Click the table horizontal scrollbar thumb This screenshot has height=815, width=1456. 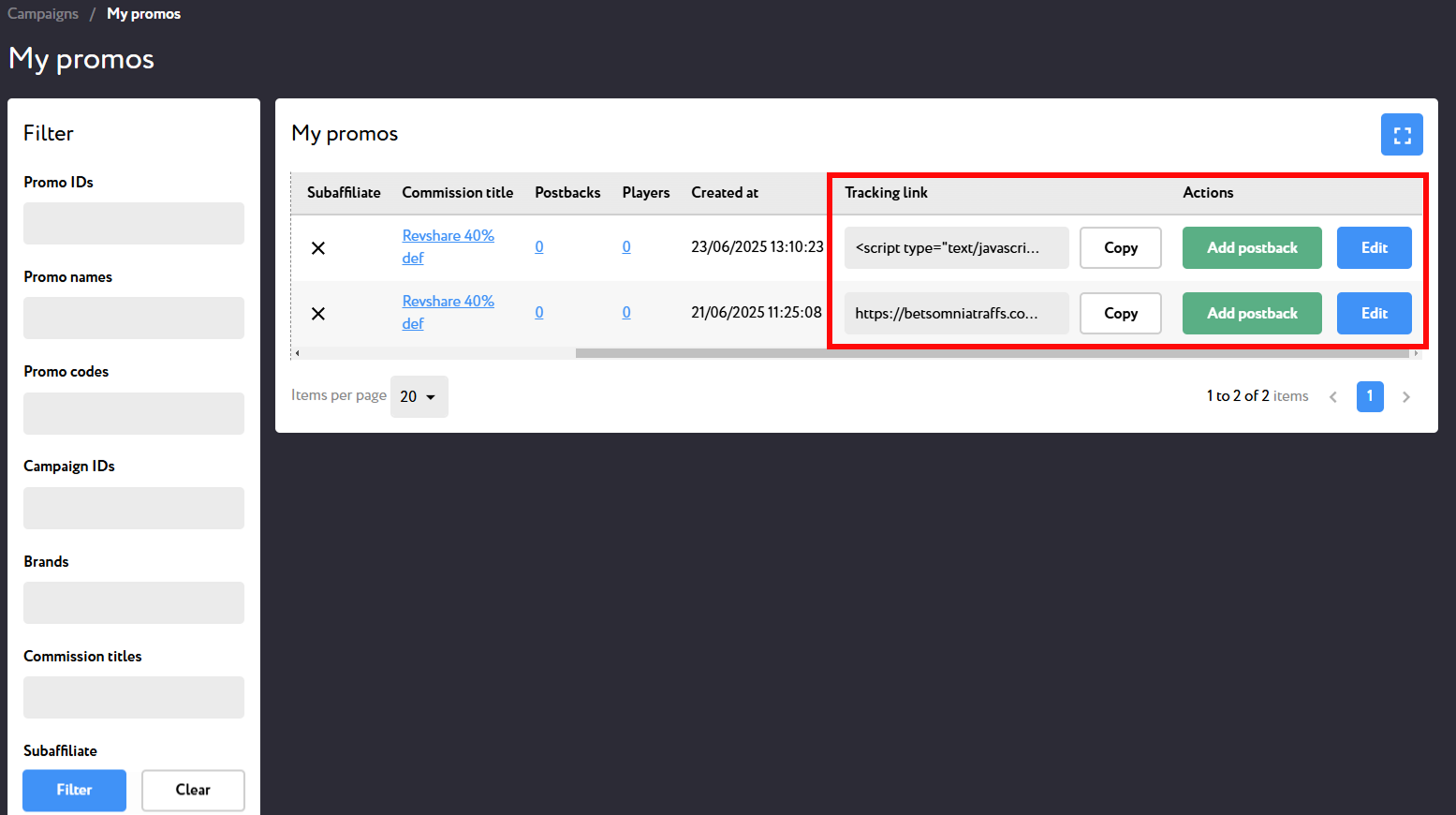(992, 353)
